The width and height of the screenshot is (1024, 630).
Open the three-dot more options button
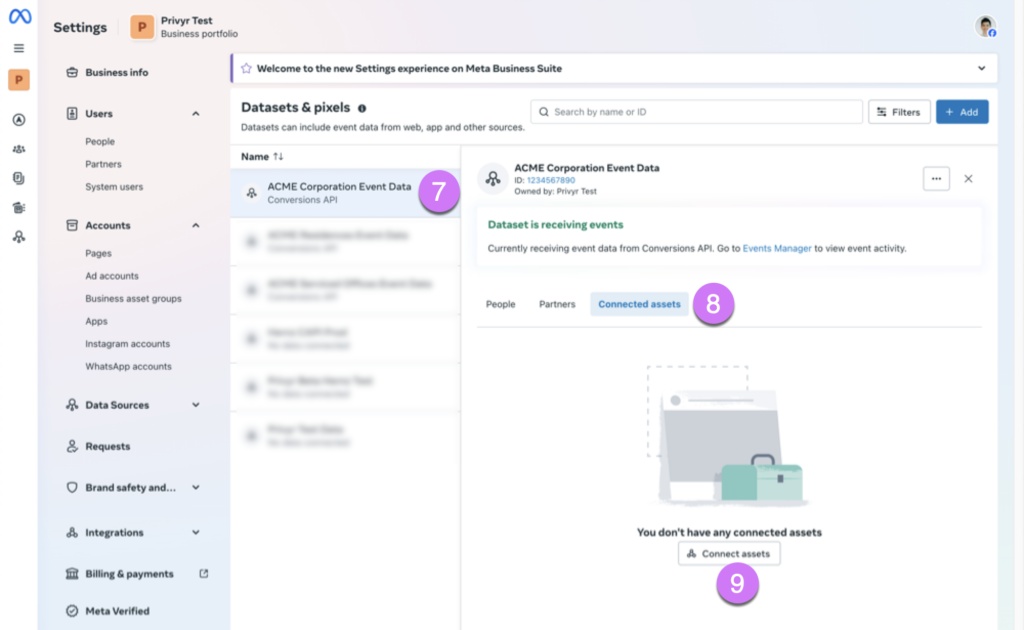tap(936, 179)
